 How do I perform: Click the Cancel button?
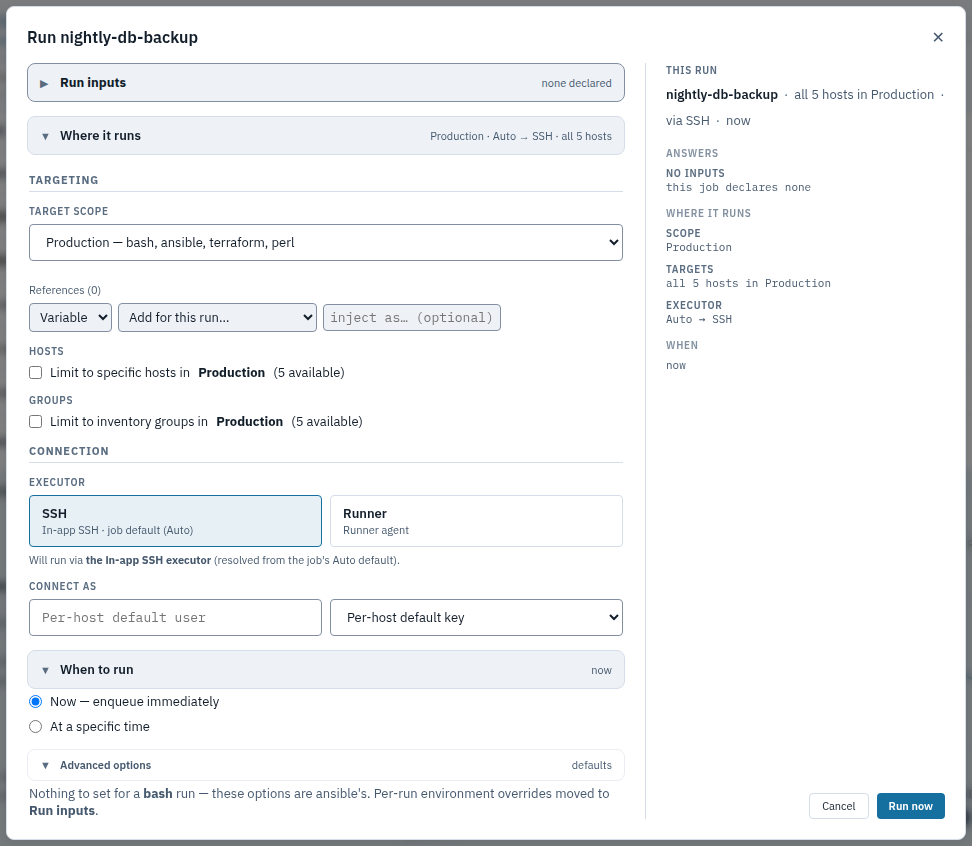[838, 806]
